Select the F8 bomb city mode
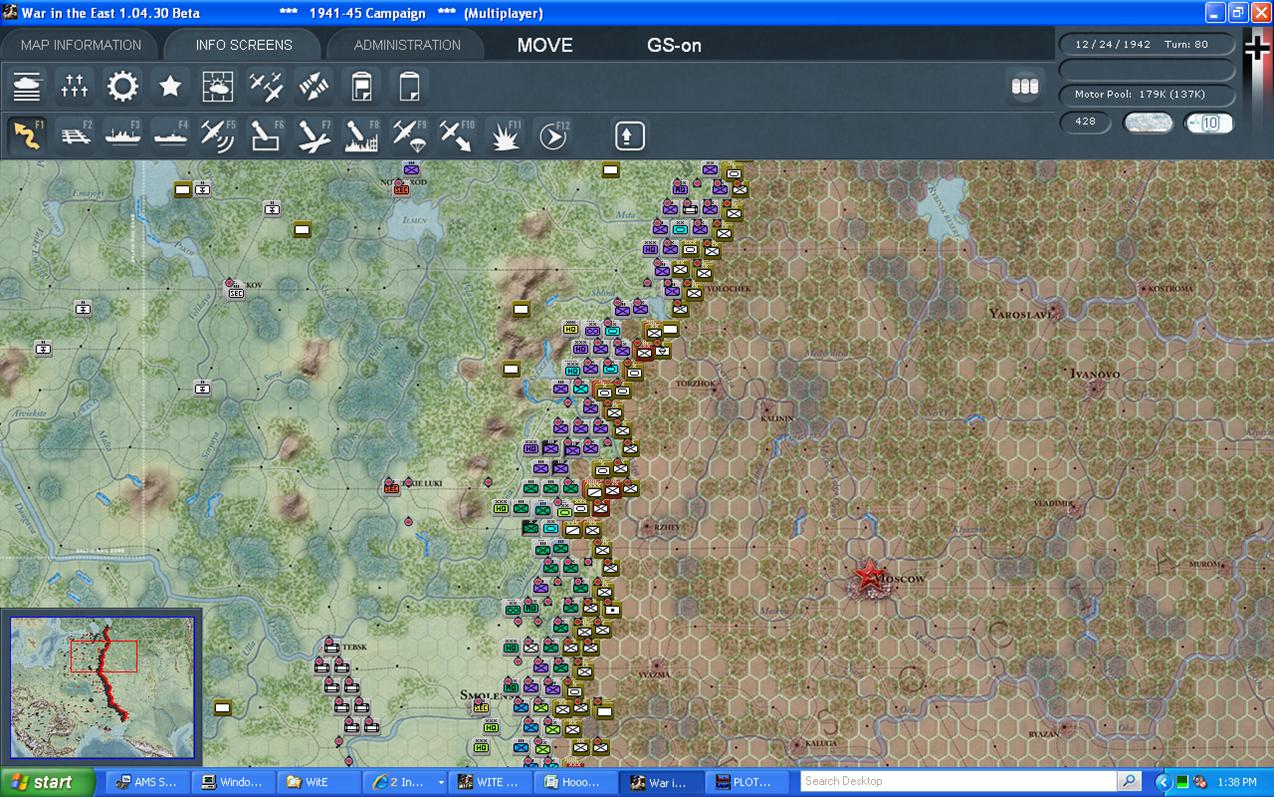This screenshot has width=1274, height=797. click(x=361, y=135)
